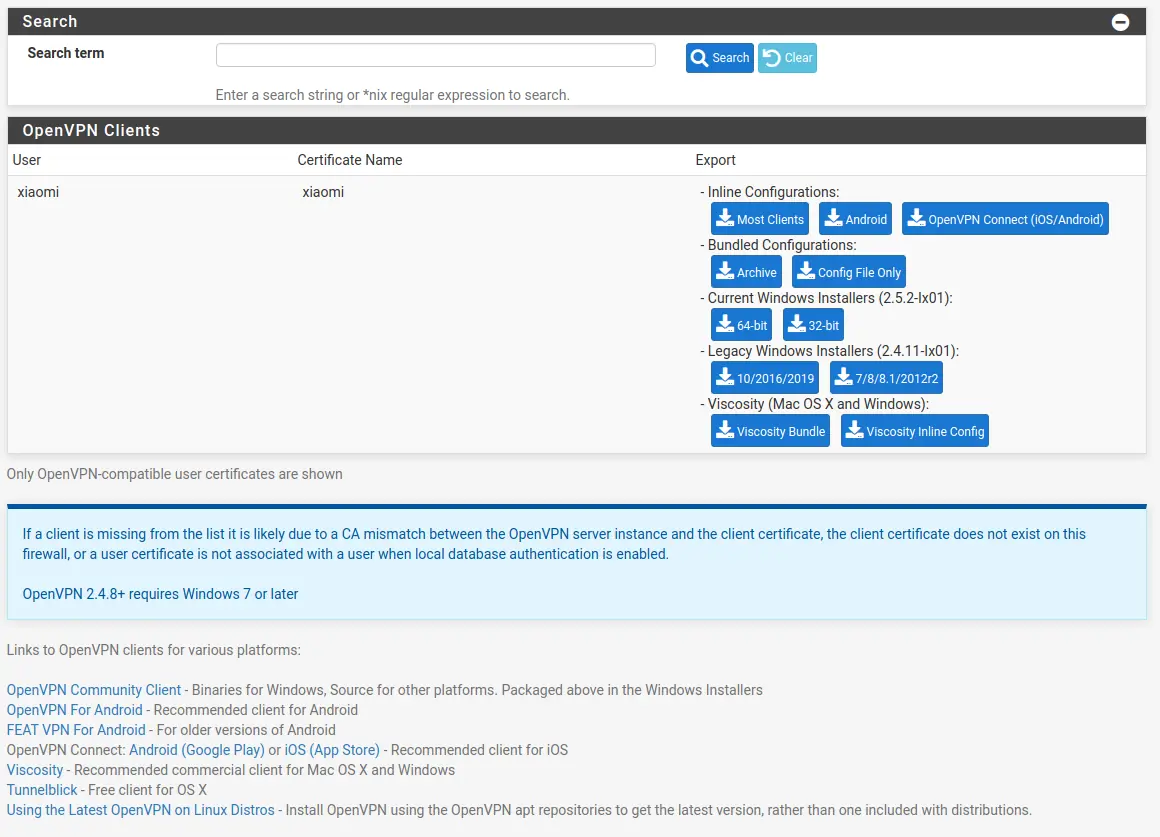Click the 'Bundled Configurations:' label

pyautogui.click(x=782, y=245)
